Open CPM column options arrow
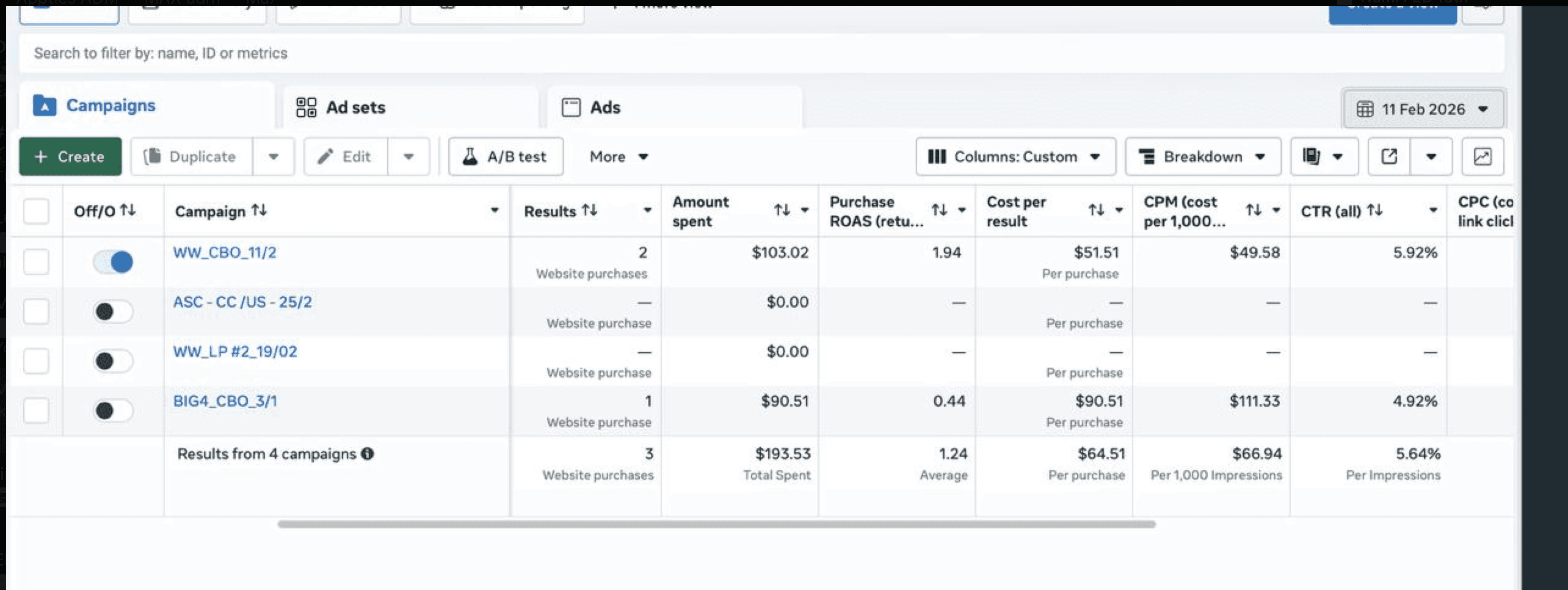1568x590 pixels. [1276, 210]
